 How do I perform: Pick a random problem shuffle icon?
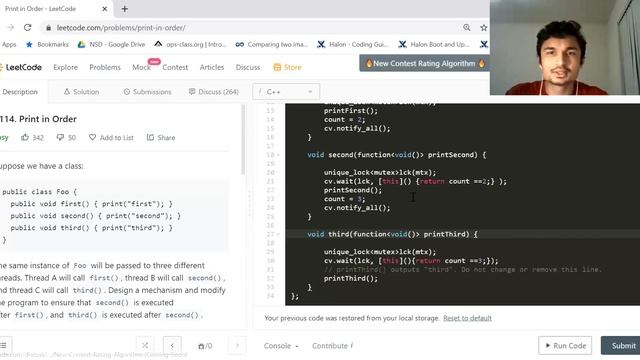point(145,346)
